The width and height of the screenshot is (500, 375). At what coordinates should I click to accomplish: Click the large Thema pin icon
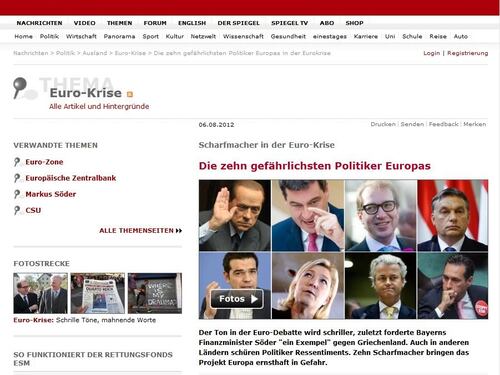click(x=20, y=88)
